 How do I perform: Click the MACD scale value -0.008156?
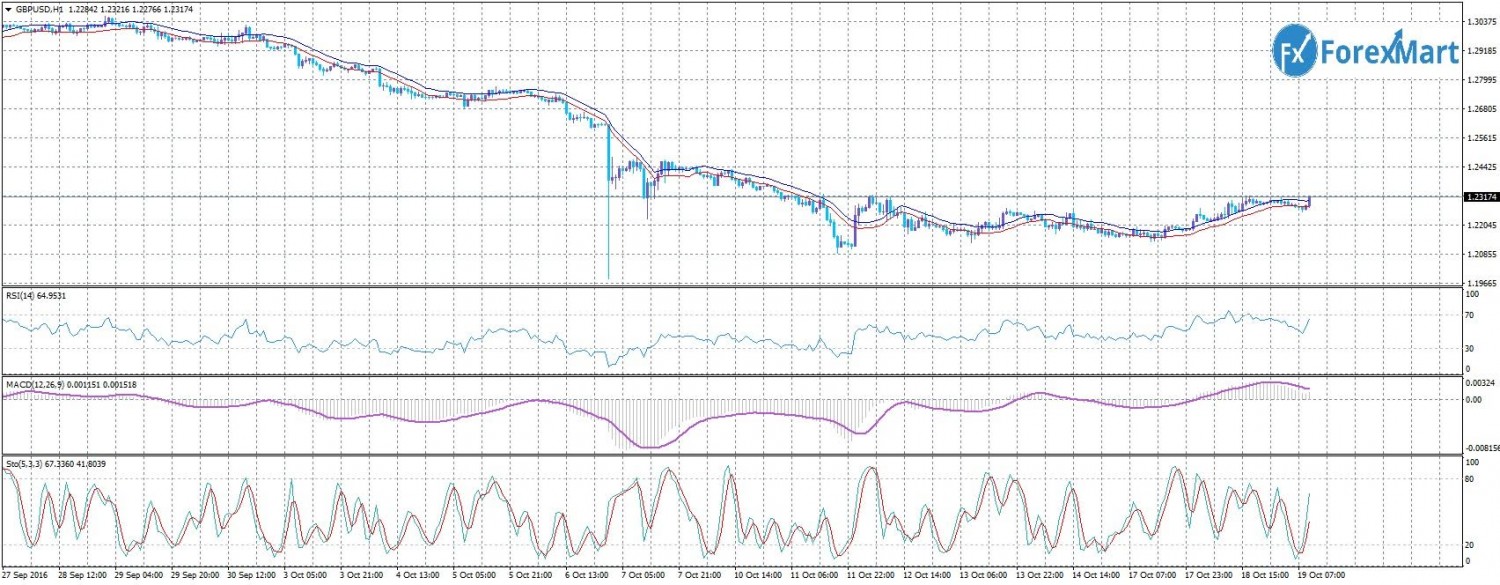[x=1481, y=448]
